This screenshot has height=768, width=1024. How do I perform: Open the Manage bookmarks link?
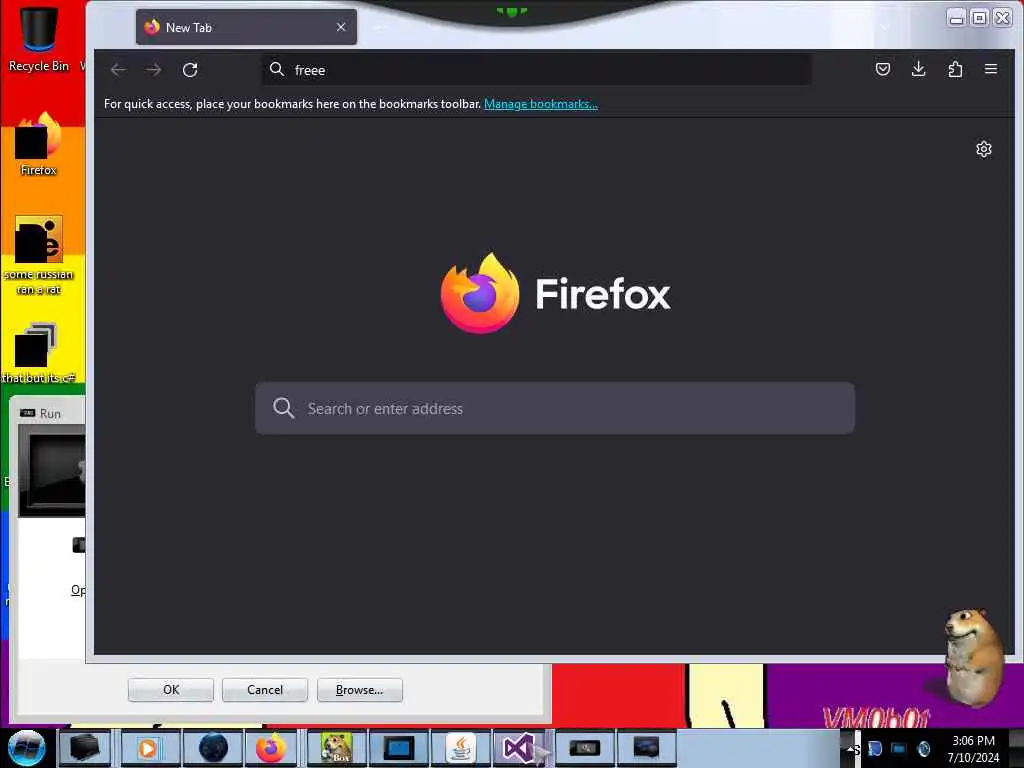(x=541, y=104)
